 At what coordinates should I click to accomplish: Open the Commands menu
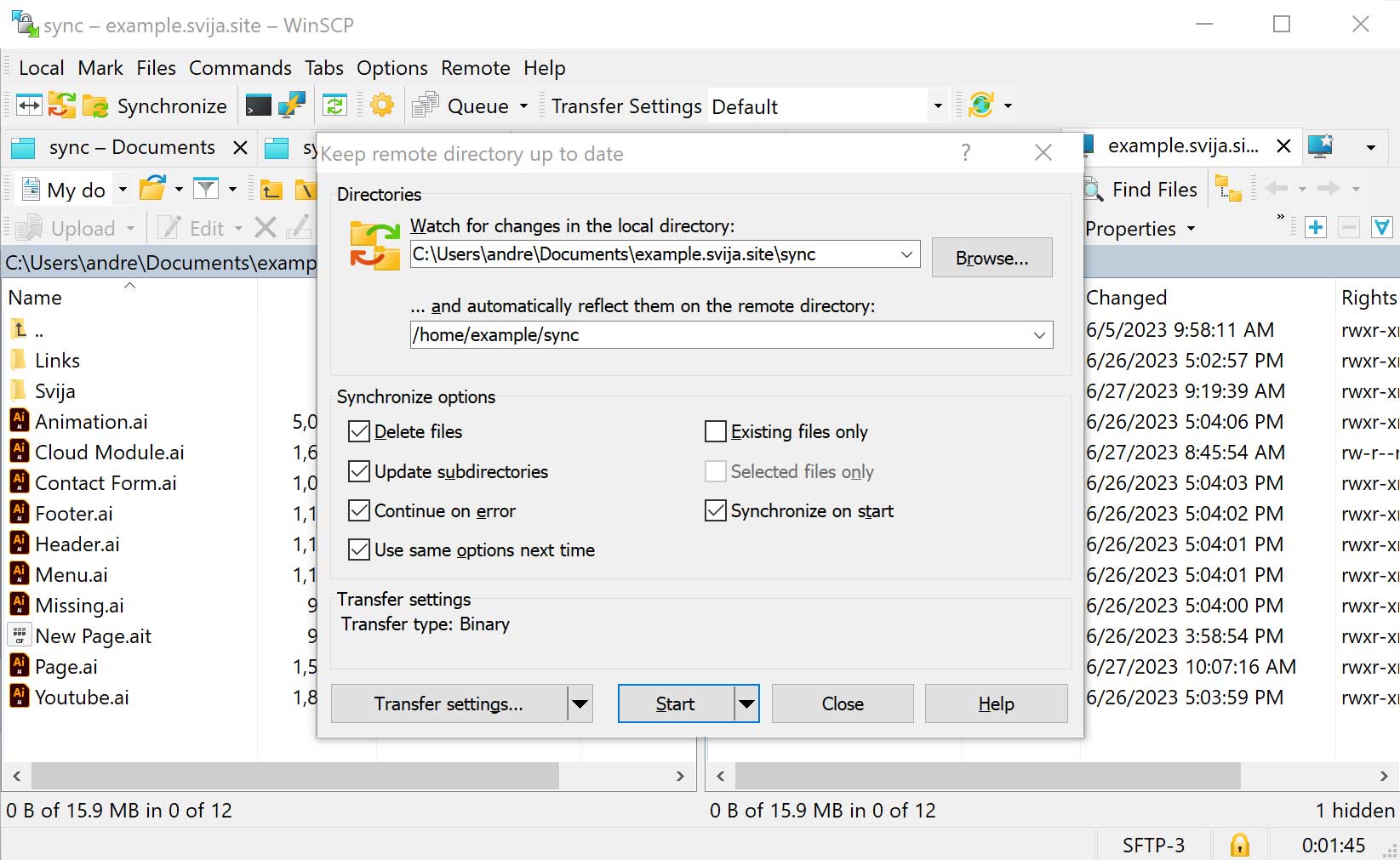click(x=240, y=68)
